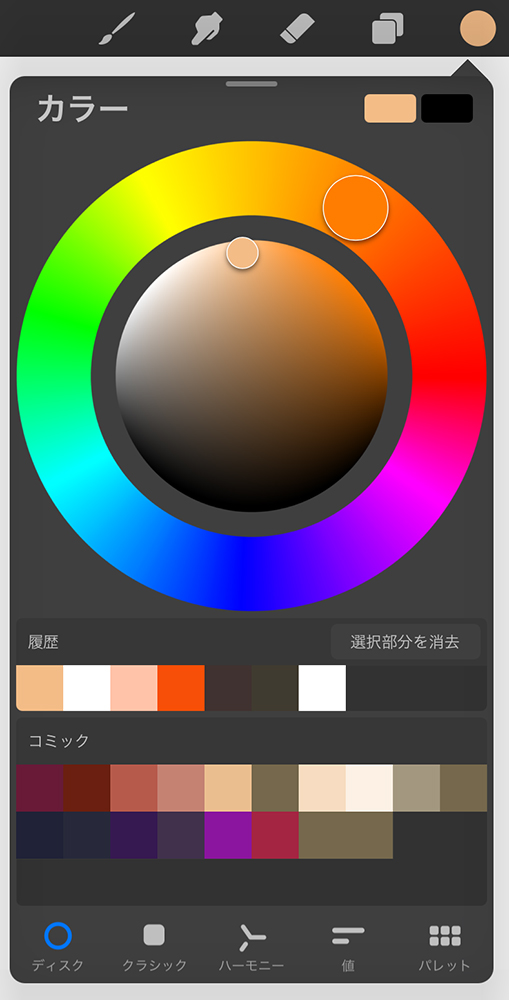The height and width of the screenshot is (1000, 509).
Task: Clear history with 選択部分を消去 button
Action: click(x=405, y=642)
